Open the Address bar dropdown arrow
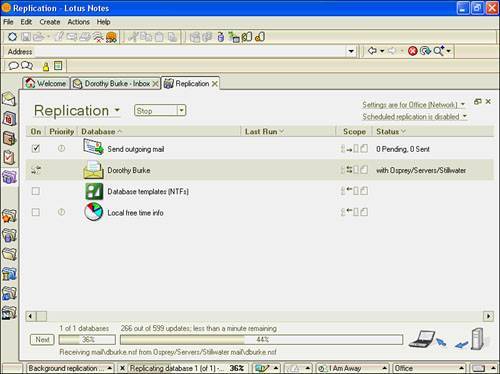The width and height of the screenshot is (500, 374). click(351, 51)
